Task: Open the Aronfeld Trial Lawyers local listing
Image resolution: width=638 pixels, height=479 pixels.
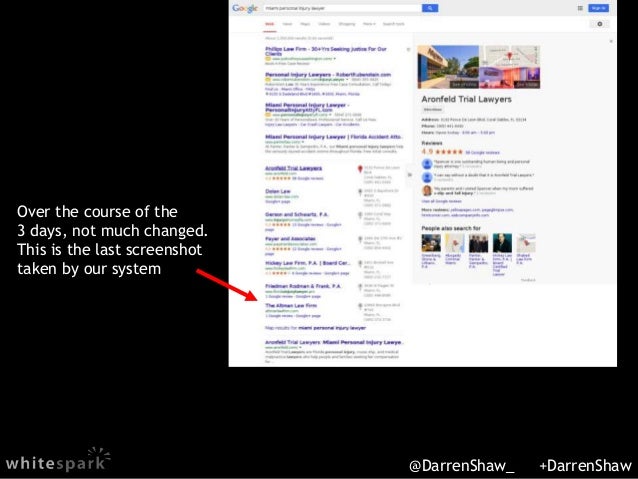Action: 293,168
